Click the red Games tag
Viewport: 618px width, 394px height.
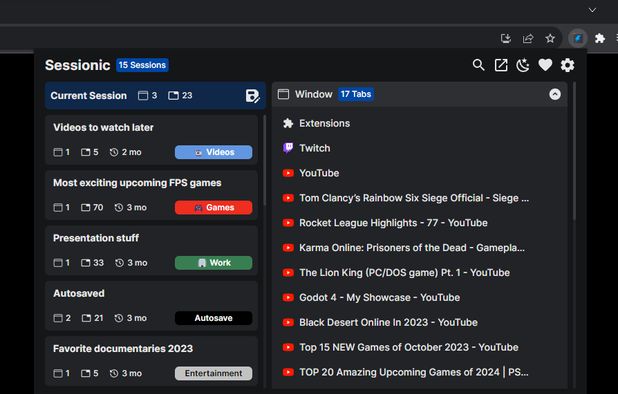[x=214, y=208]
